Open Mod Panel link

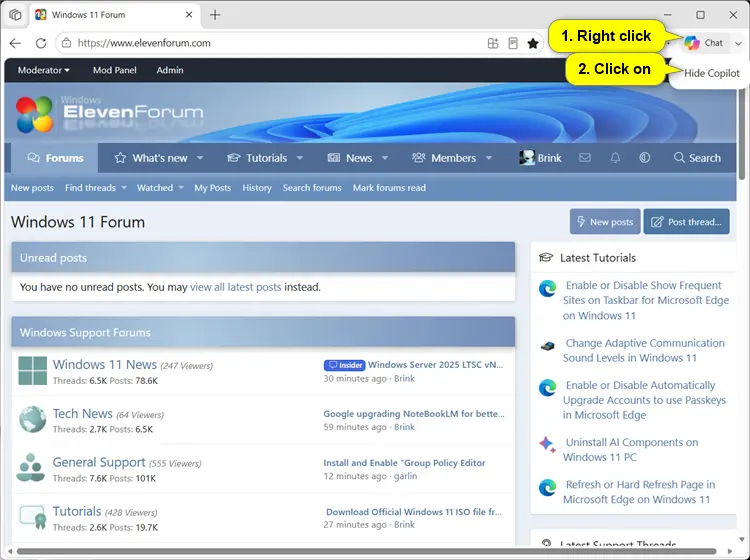click(x=114, y=70)
